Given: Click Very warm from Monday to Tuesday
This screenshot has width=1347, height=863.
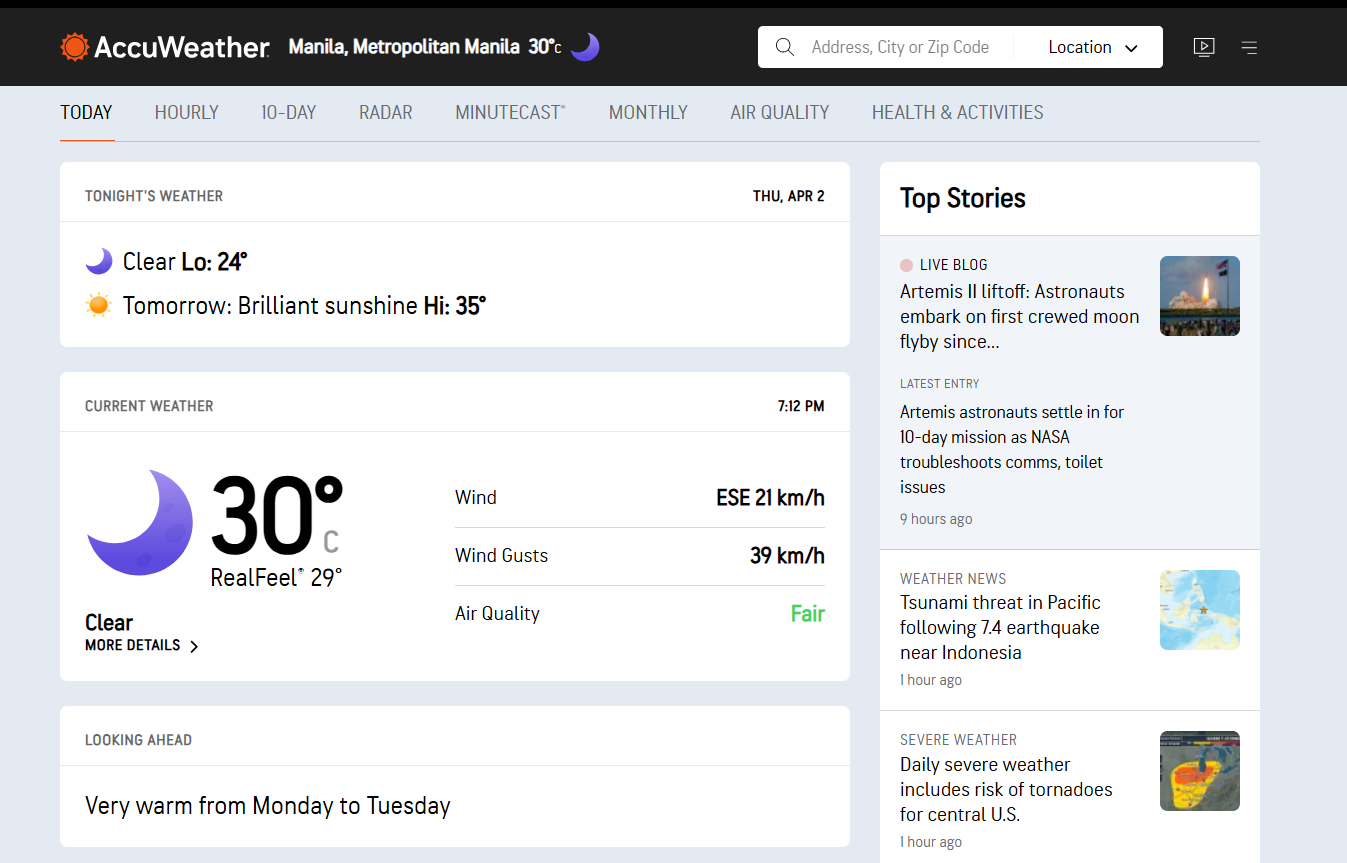Looking at the screenshot, I should (x=268, y=805).
